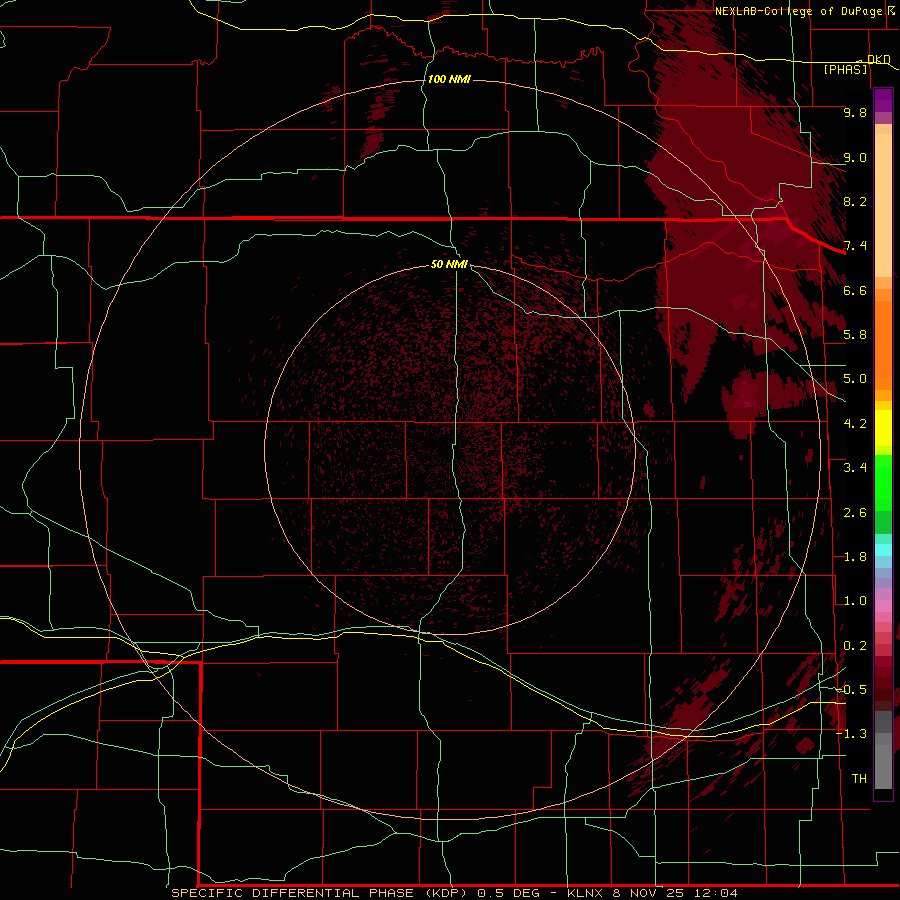The width and height of the screenshot is (900, 900).
Task: Click the TH label on color scale
Action: point(859,779)
